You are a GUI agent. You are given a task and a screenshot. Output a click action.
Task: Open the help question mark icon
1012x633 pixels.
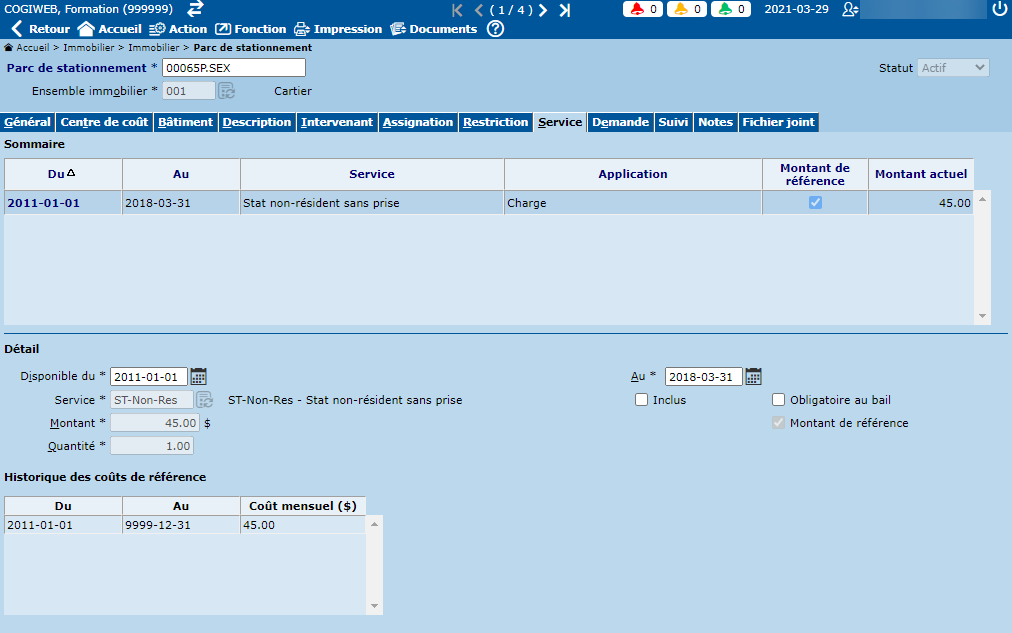tap(494, 29)
